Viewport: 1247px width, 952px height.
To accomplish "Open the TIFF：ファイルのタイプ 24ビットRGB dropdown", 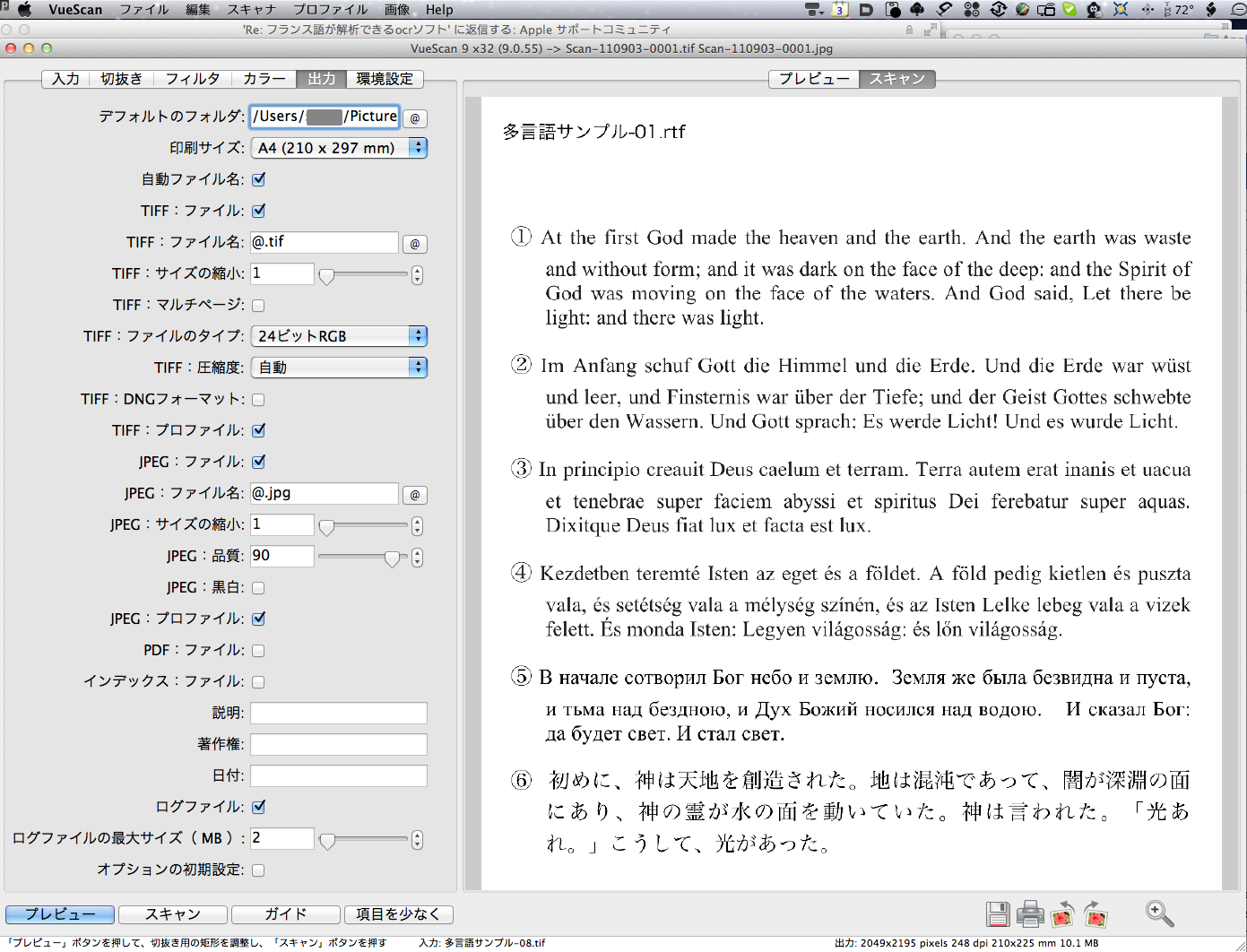I will [x=339, y=336].
